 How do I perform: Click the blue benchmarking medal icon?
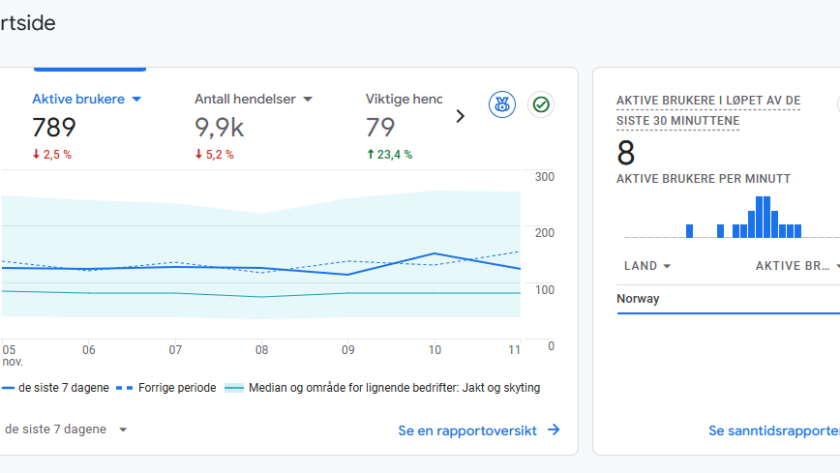tap(502, 104)
